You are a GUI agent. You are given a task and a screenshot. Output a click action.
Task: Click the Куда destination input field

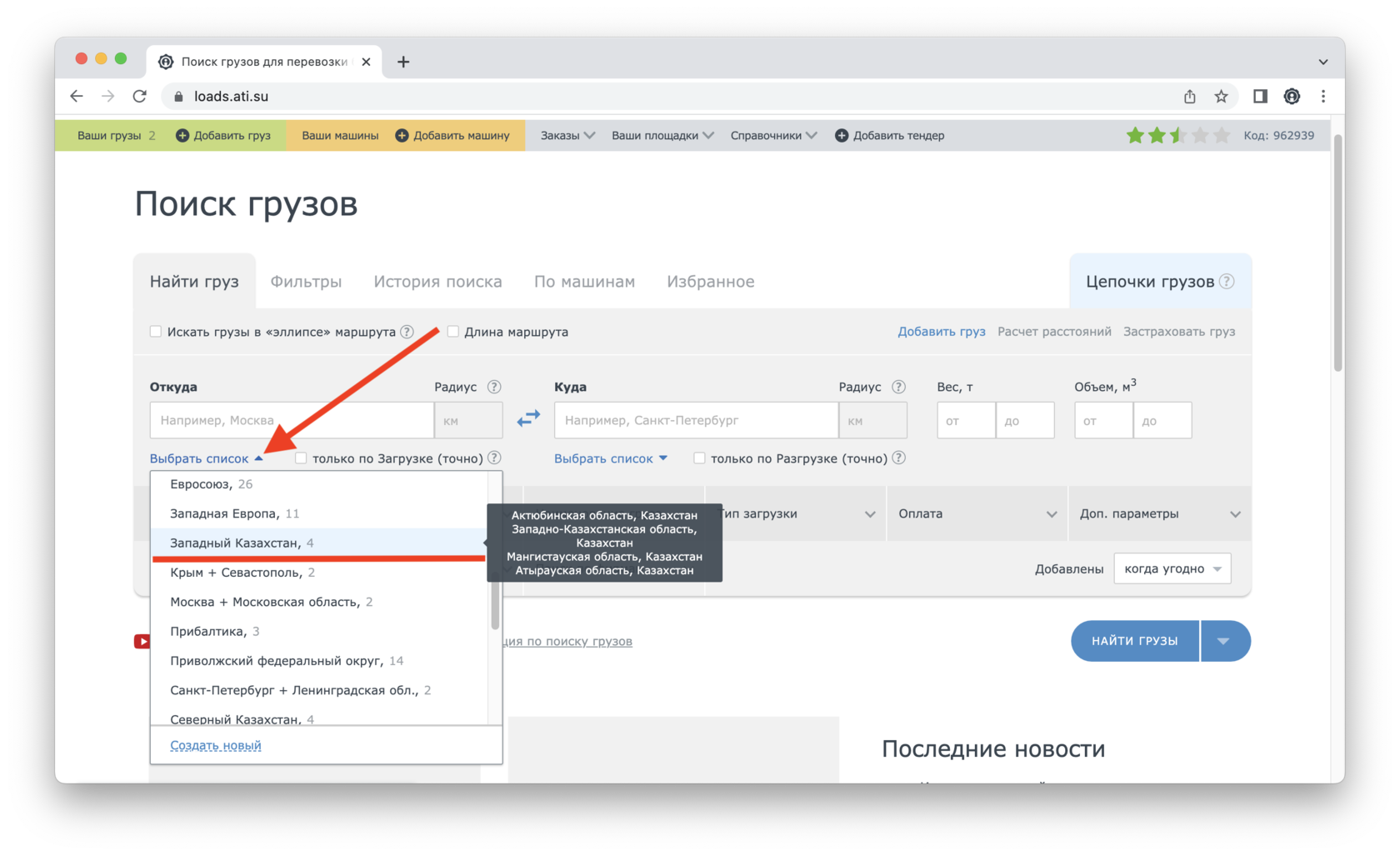[x=696, y=420]
